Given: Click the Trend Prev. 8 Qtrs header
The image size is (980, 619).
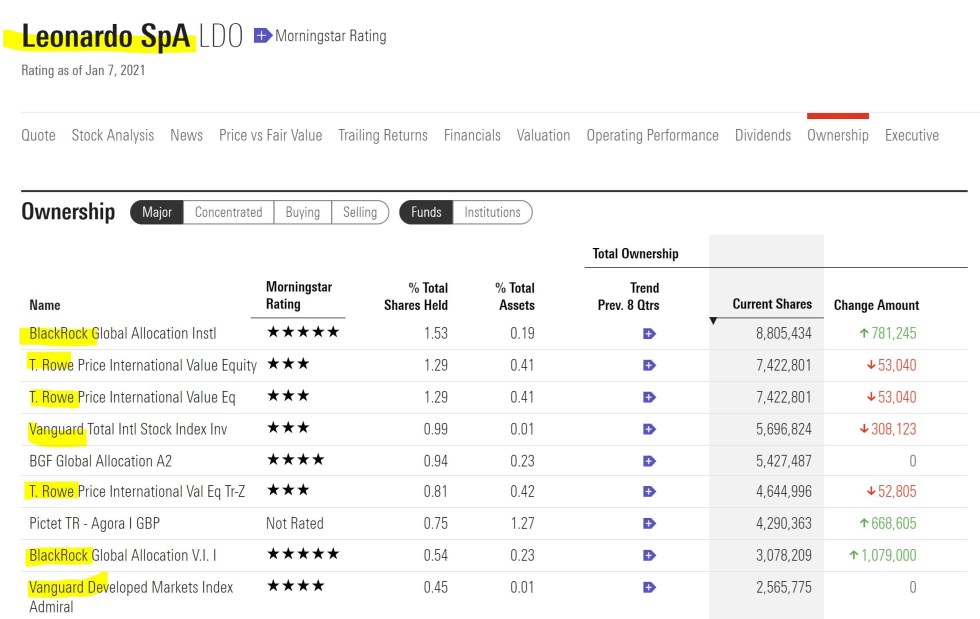Looking at the screenshot, I should coord(628,296).
